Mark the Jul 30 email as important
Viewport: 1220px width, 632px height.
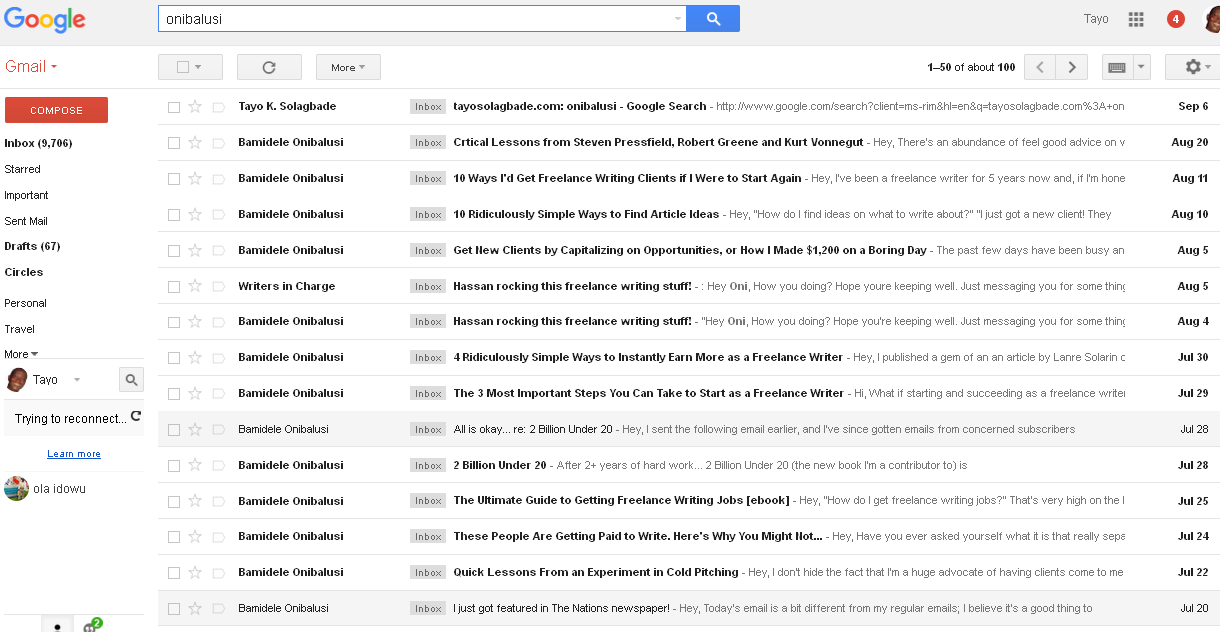coord(218,357)
